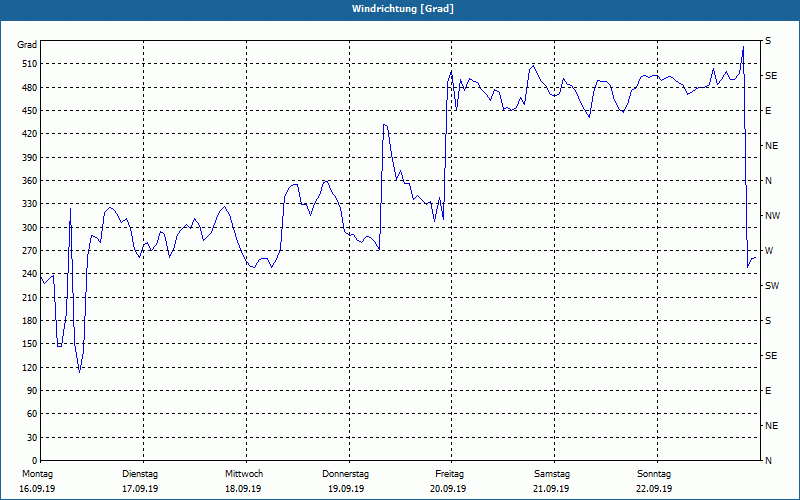800x500 pixels.
Task: Click the 510 value on the degree axis
Action: (x=29, y=64)
